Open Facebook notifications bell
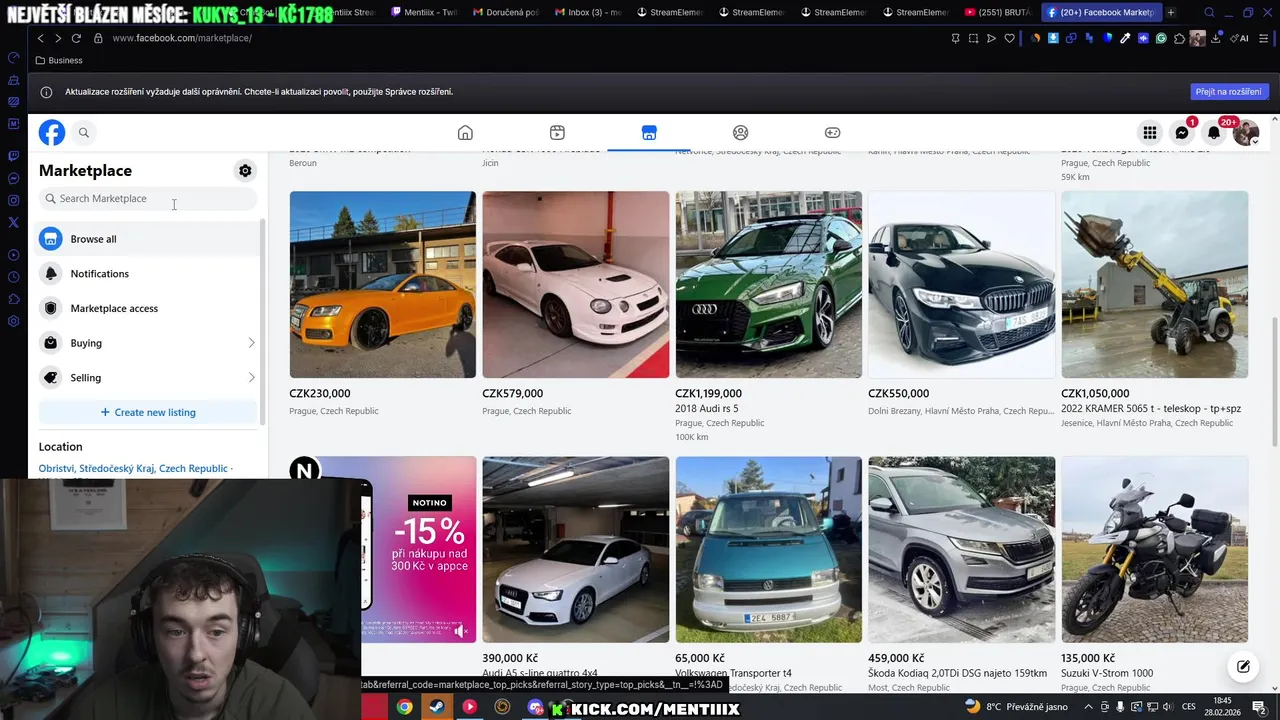 coord(1214,132)
